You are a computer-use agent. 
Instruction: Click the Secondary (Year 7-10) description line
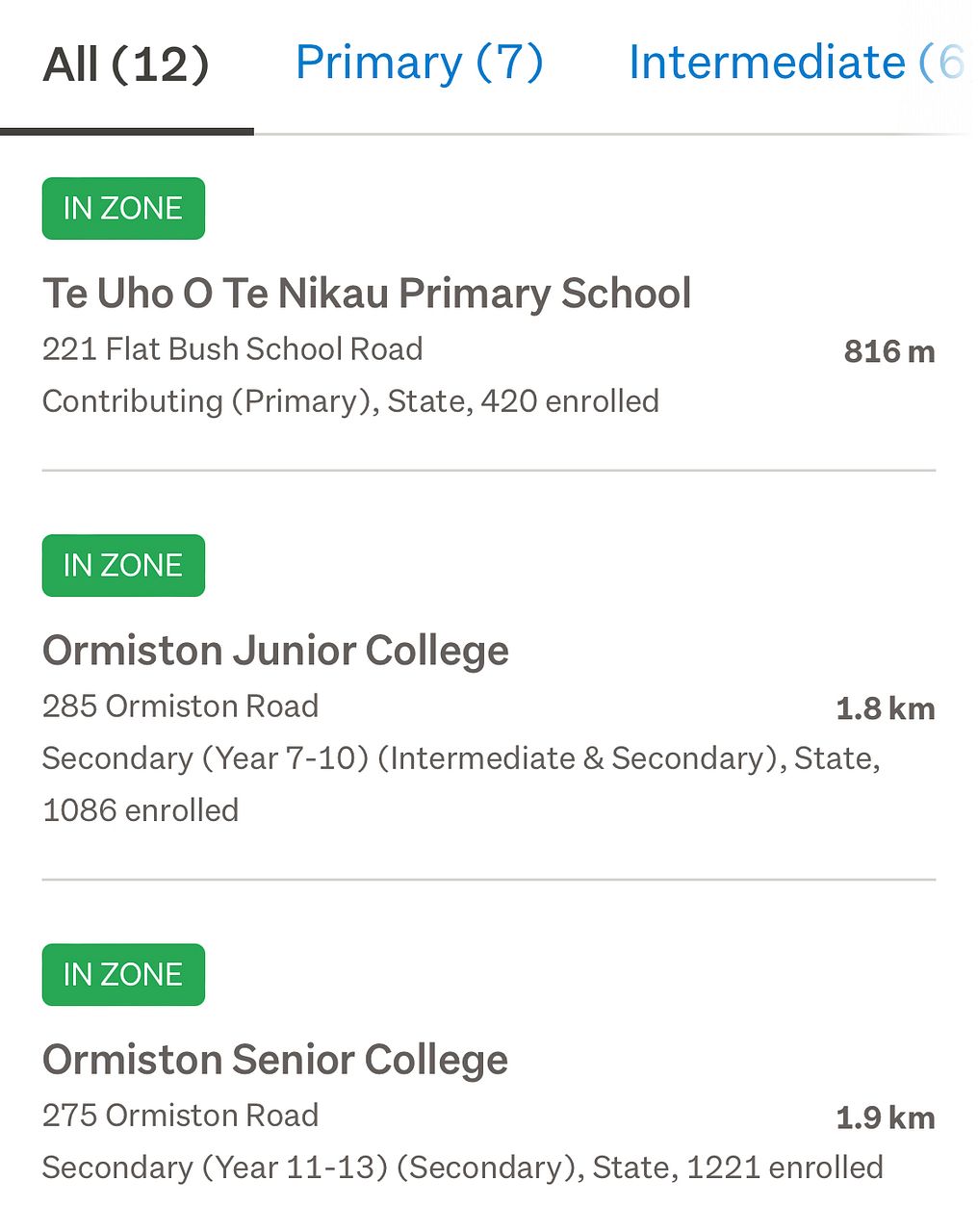pyautogui.click(x=461, y=758)
